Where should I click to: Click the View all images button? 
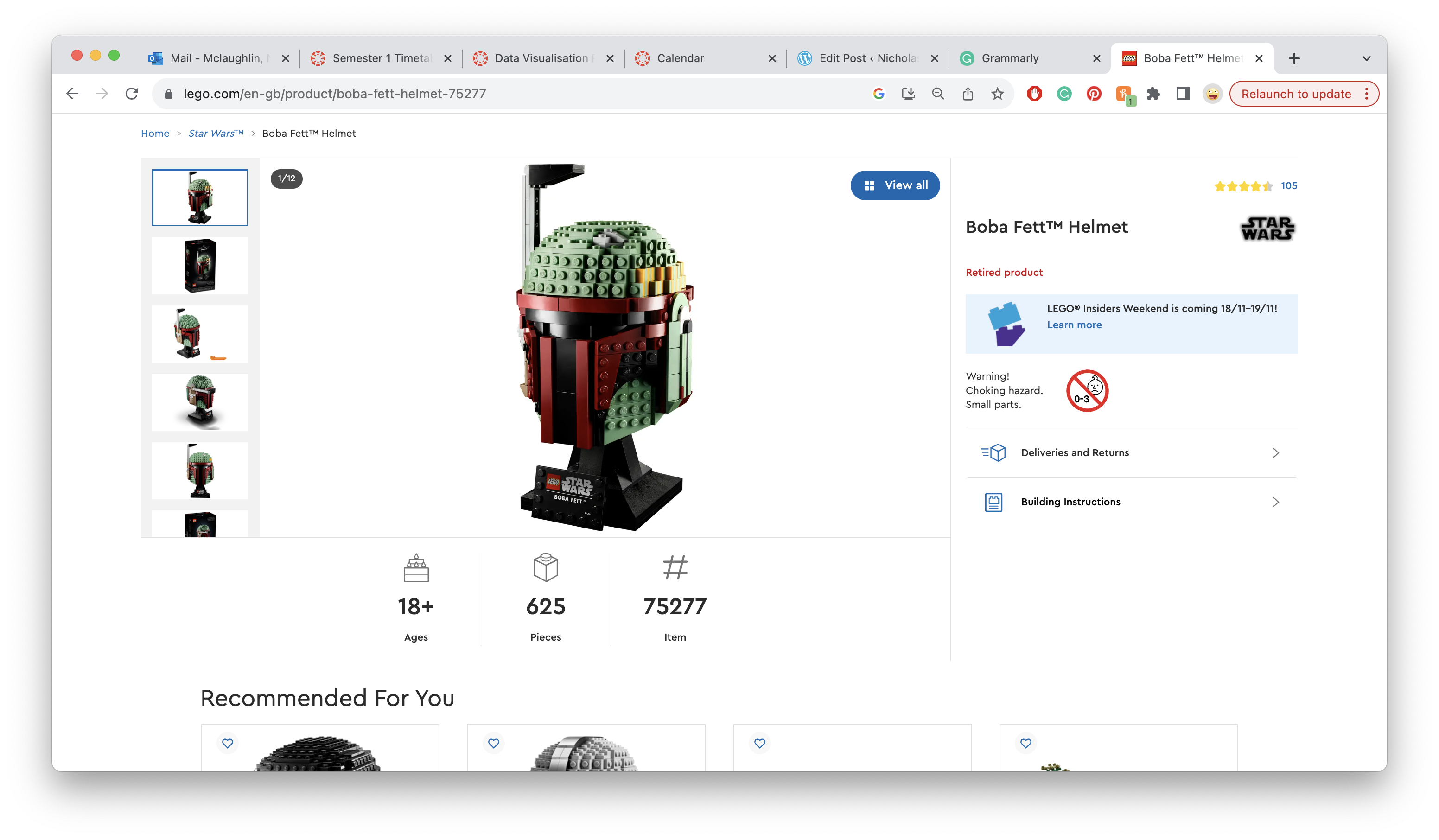(895, 185)
